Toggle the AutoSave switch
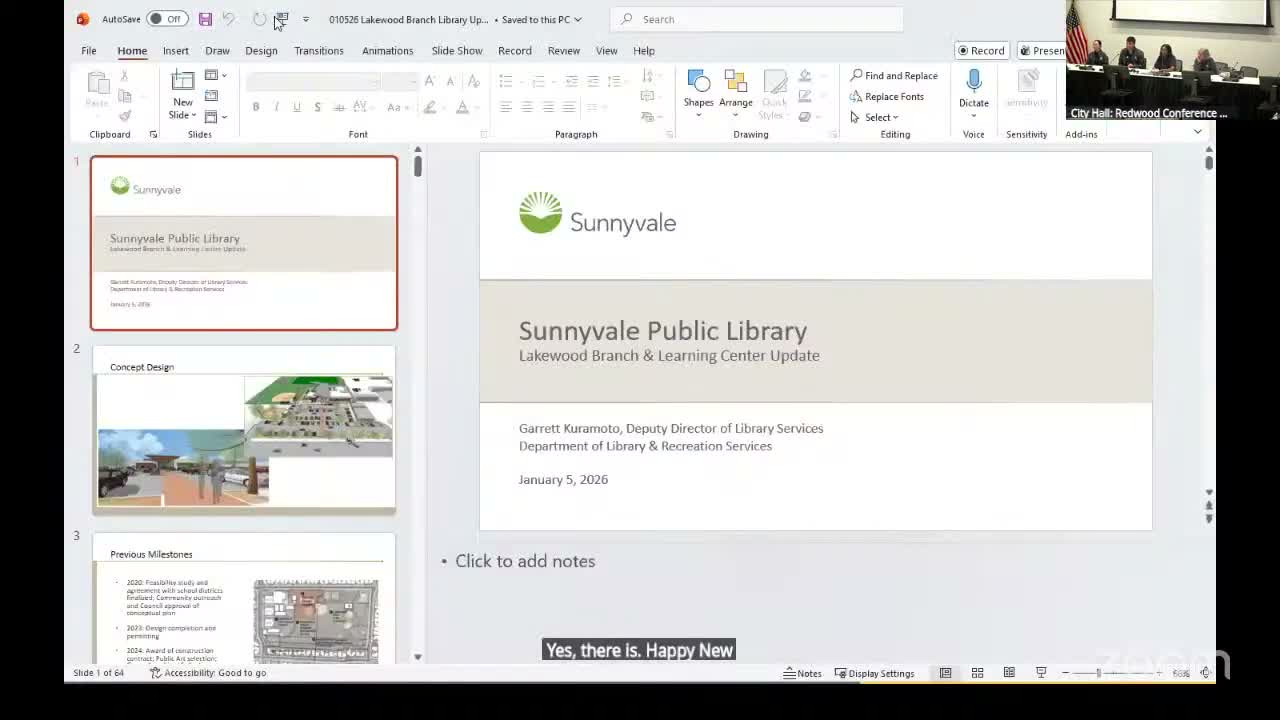Viewport: 1280px width, 720px height. click(x=166, y=19)
